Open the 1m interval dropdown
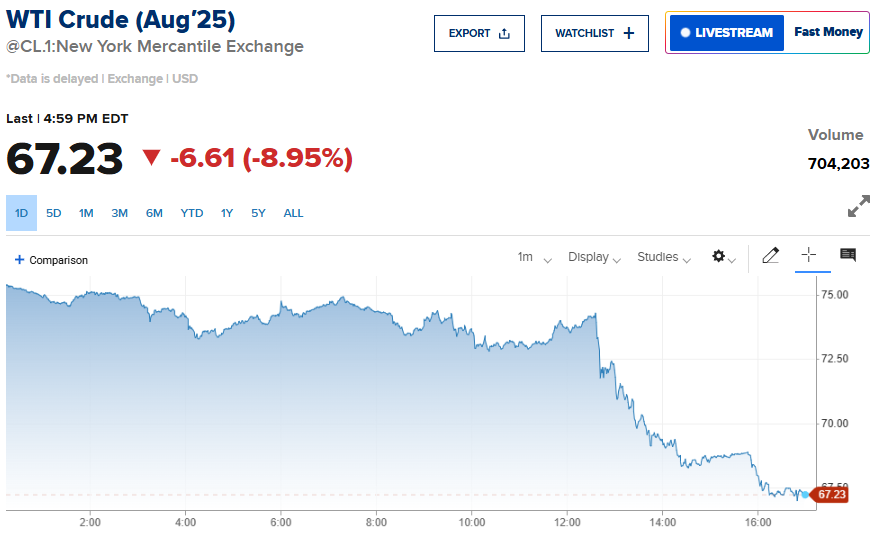 (x=534, y=257)
